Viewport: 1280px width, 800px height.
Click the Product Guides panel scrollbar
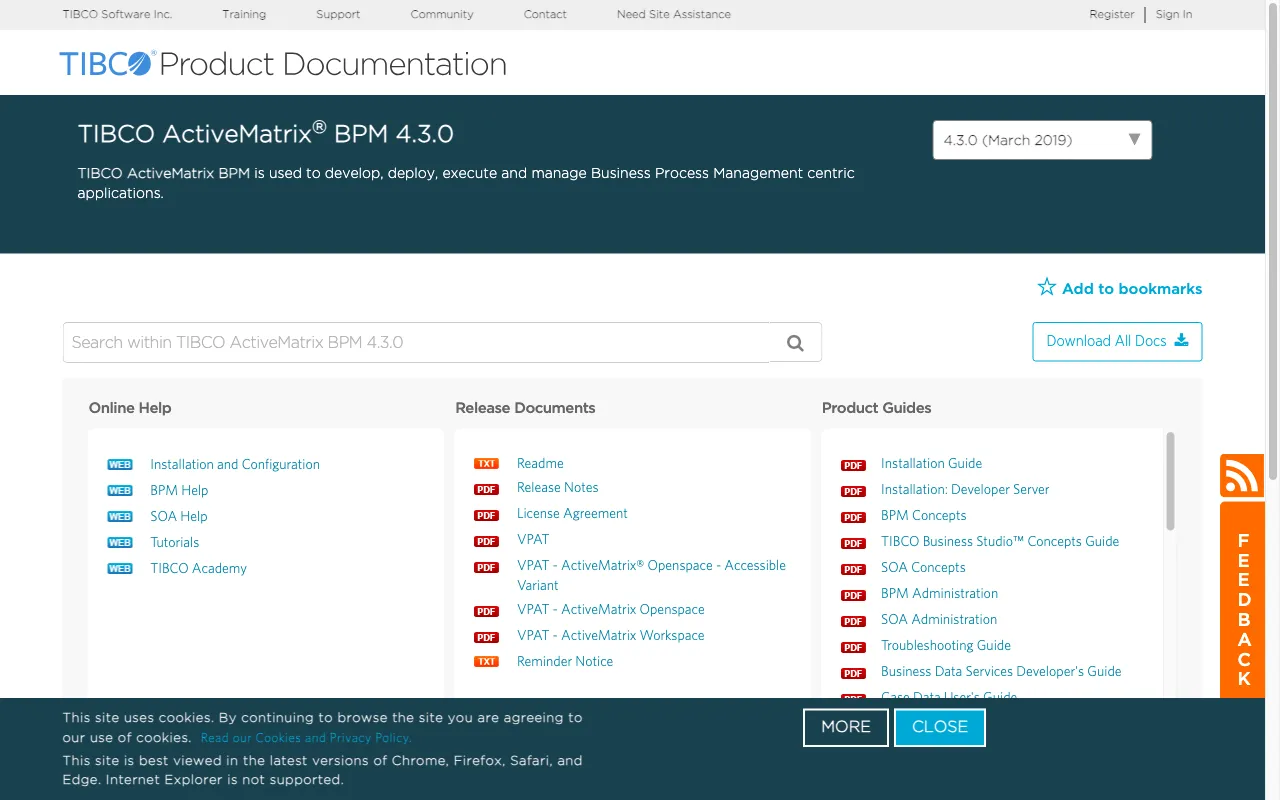click(1170, 481)
